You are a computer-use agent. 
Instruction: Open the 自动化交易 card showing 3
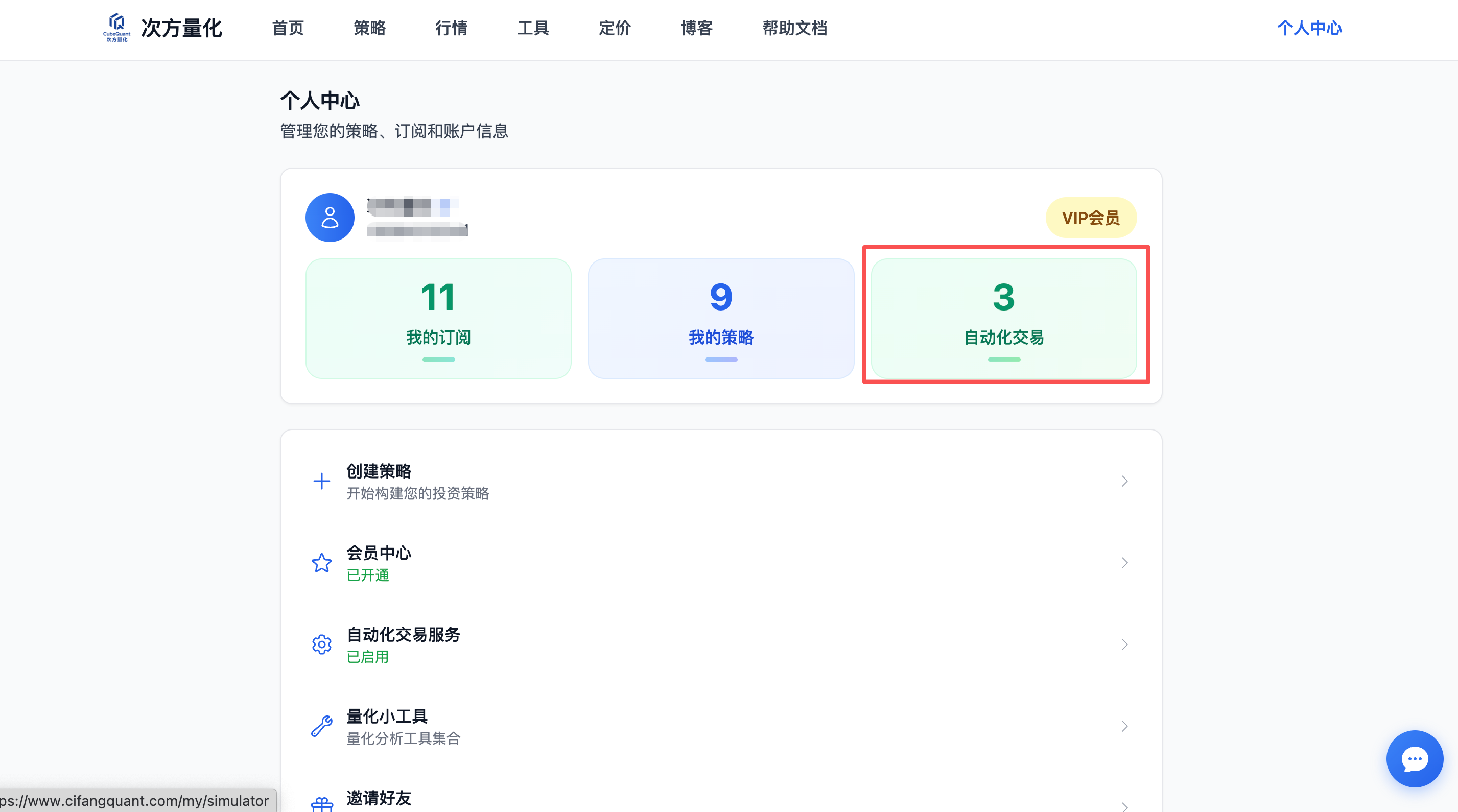(x=1003, y=319)
